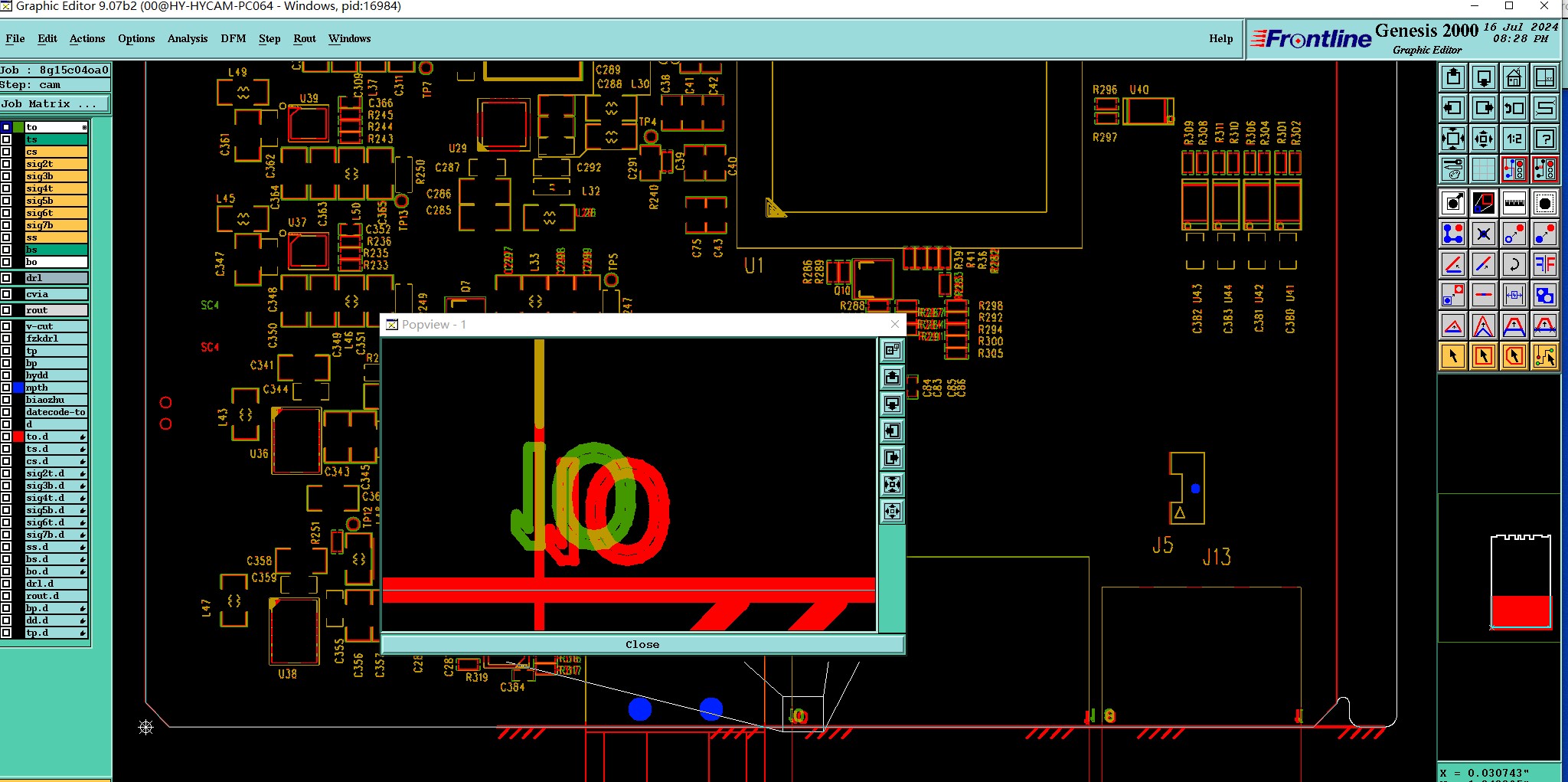Image resolution: width=1568 pixels, height=782 pixels.
Task: Click the question mark help icon
Action: point(1545,139)
